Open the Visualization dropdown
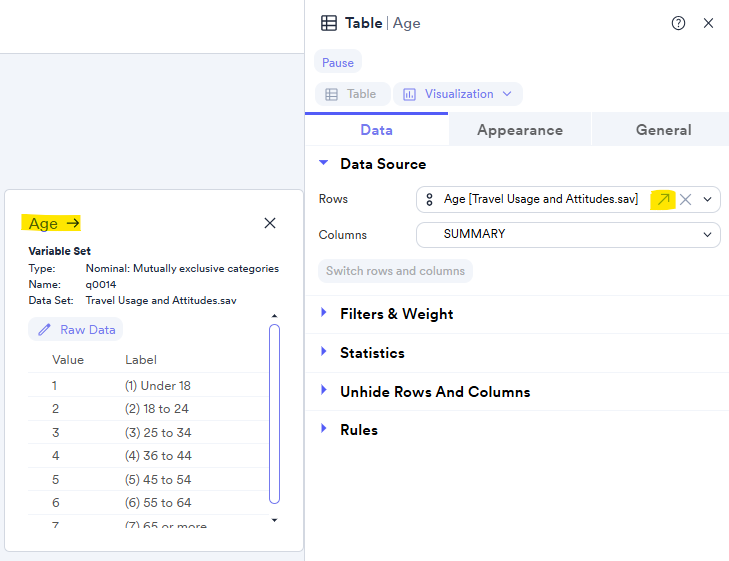 click(457, 94)
